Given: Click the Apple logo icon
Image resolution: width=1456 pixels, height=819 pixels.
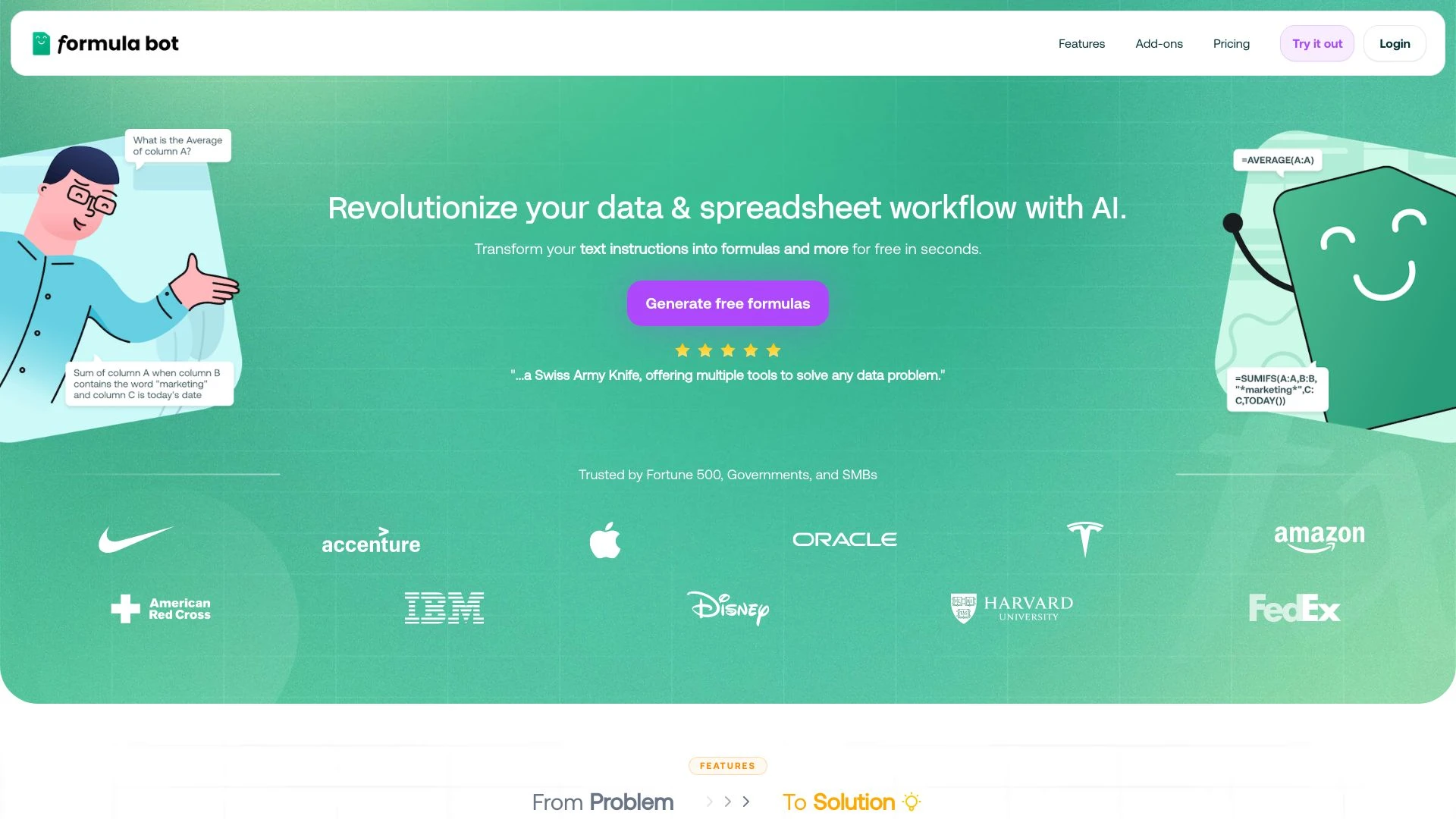Looking at the screenshot, I should (604, 539).
